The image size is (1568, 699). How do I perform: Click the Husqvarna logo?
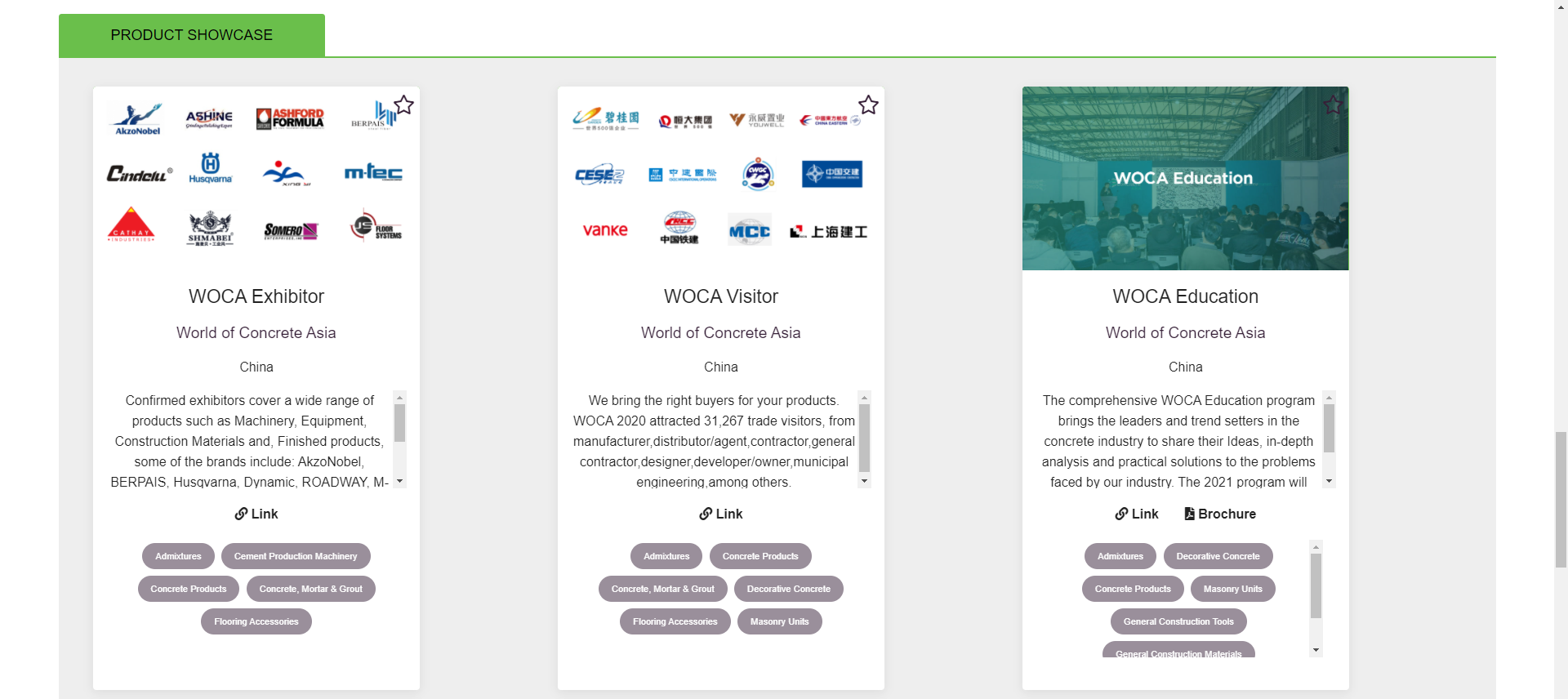211,168
